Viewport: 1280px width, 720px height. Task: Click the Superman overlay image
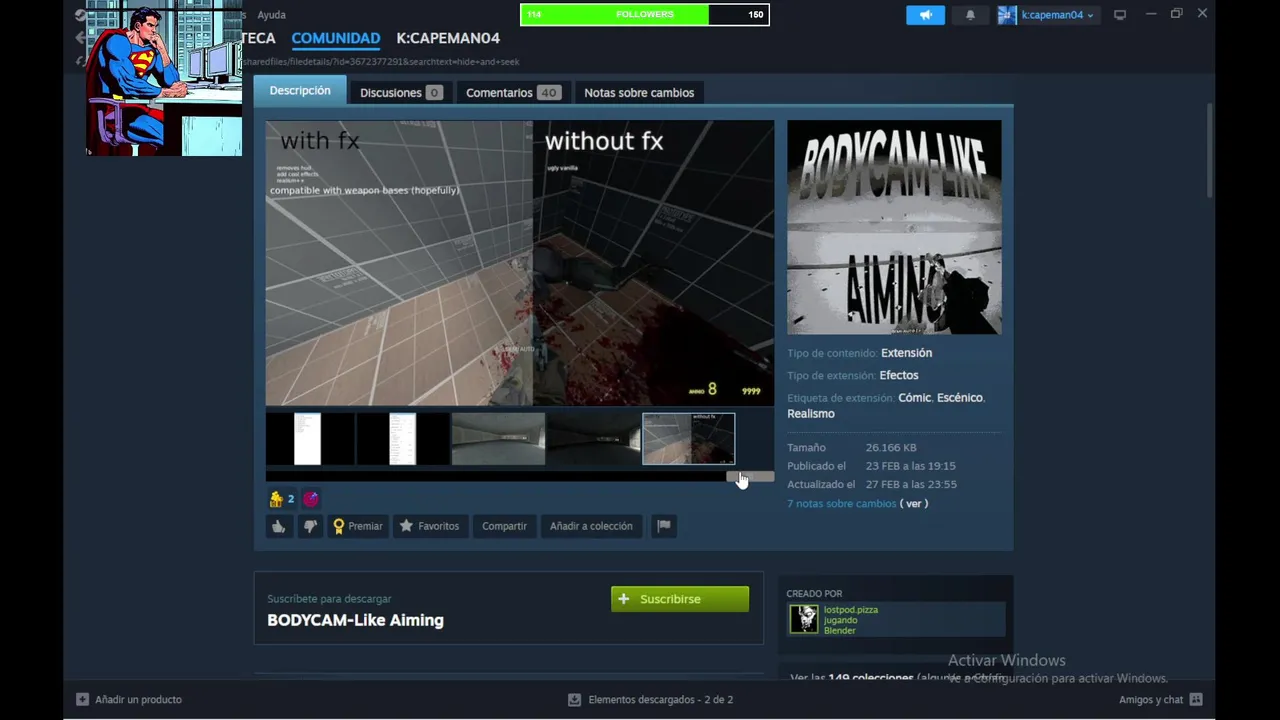pos(164,80)
